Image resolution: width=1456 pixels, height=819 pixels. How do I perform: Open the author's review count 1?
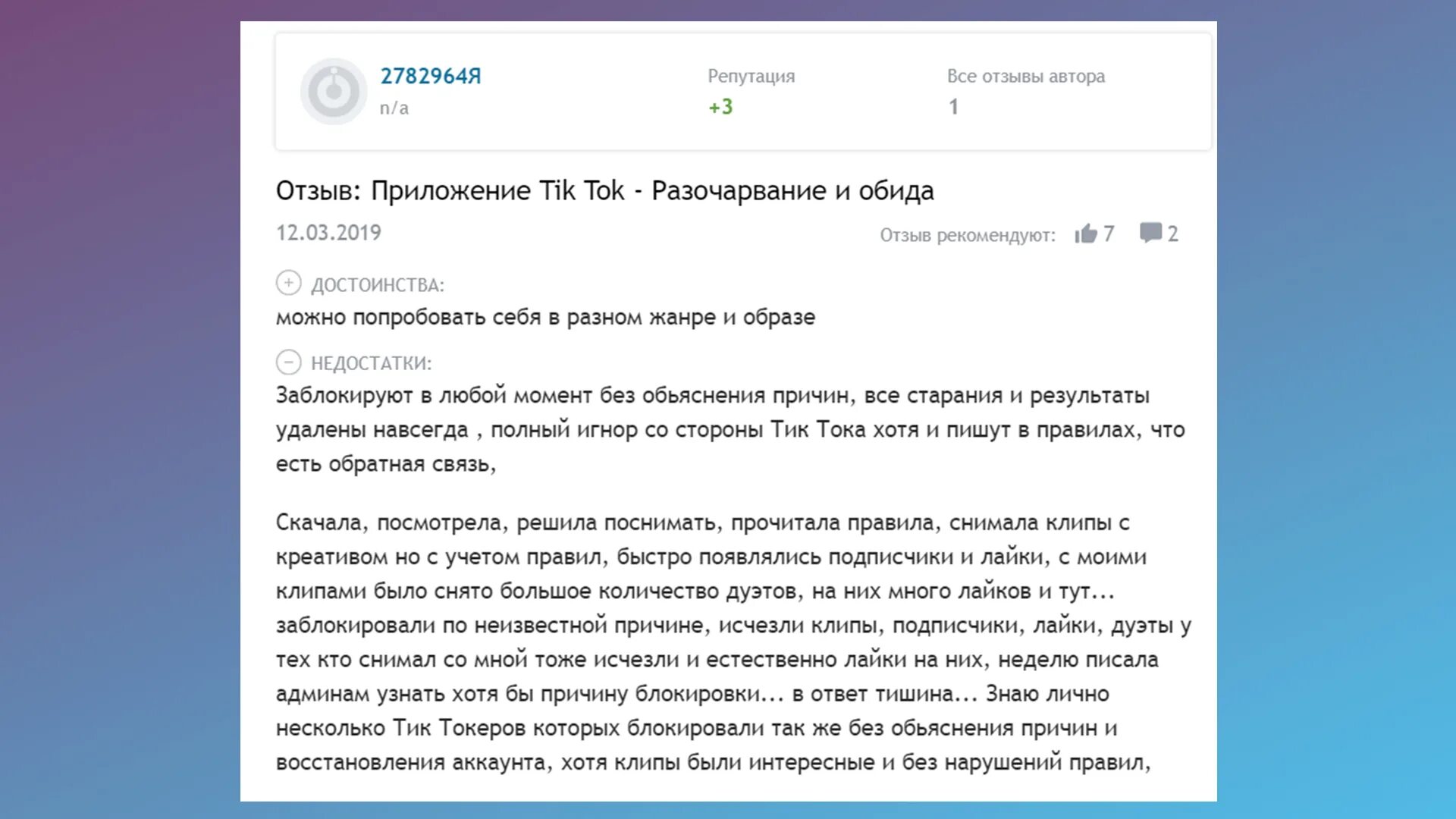pos(953,107)
